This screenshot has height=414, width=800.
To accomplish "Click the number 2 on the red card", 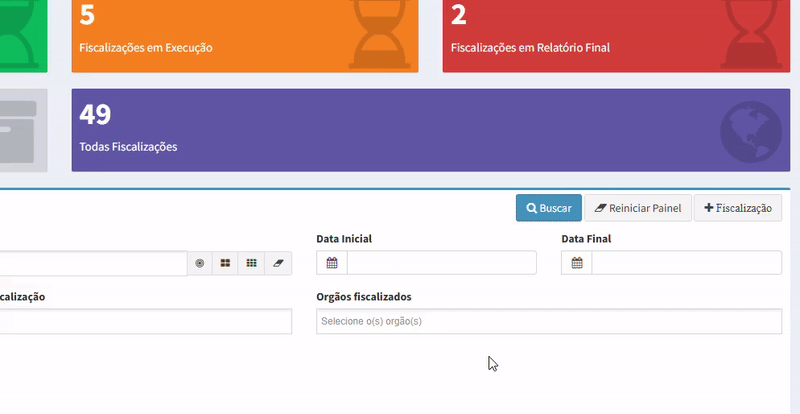I will point(459,15).
